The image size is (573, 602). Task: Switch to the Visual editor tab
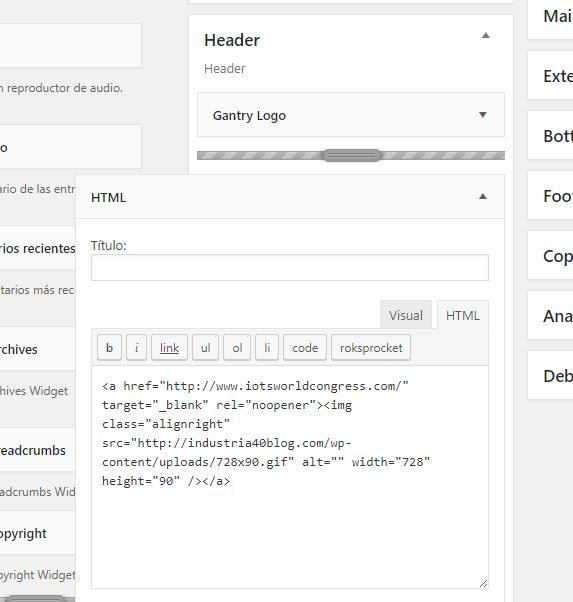(x=406, y=315)
